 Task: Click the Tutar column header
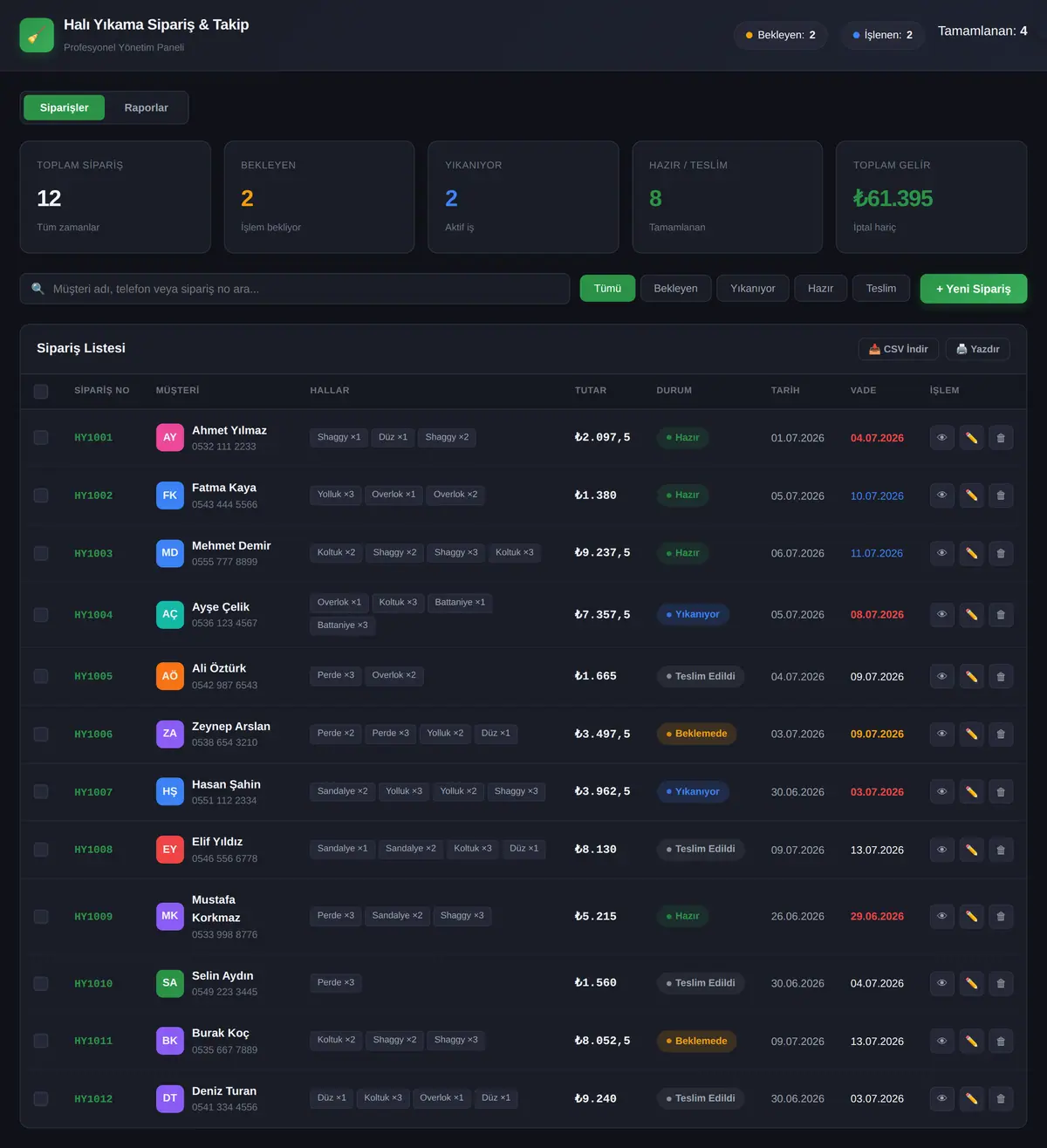pyautogui.click(x=591, y=391)
